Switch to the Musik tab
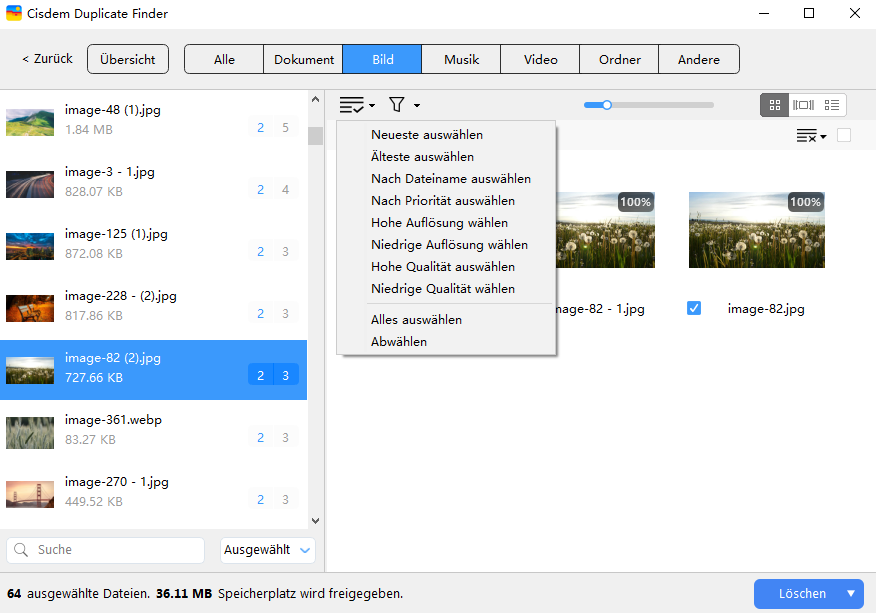This screenshot has height=613, width=876. click(461, 59)
